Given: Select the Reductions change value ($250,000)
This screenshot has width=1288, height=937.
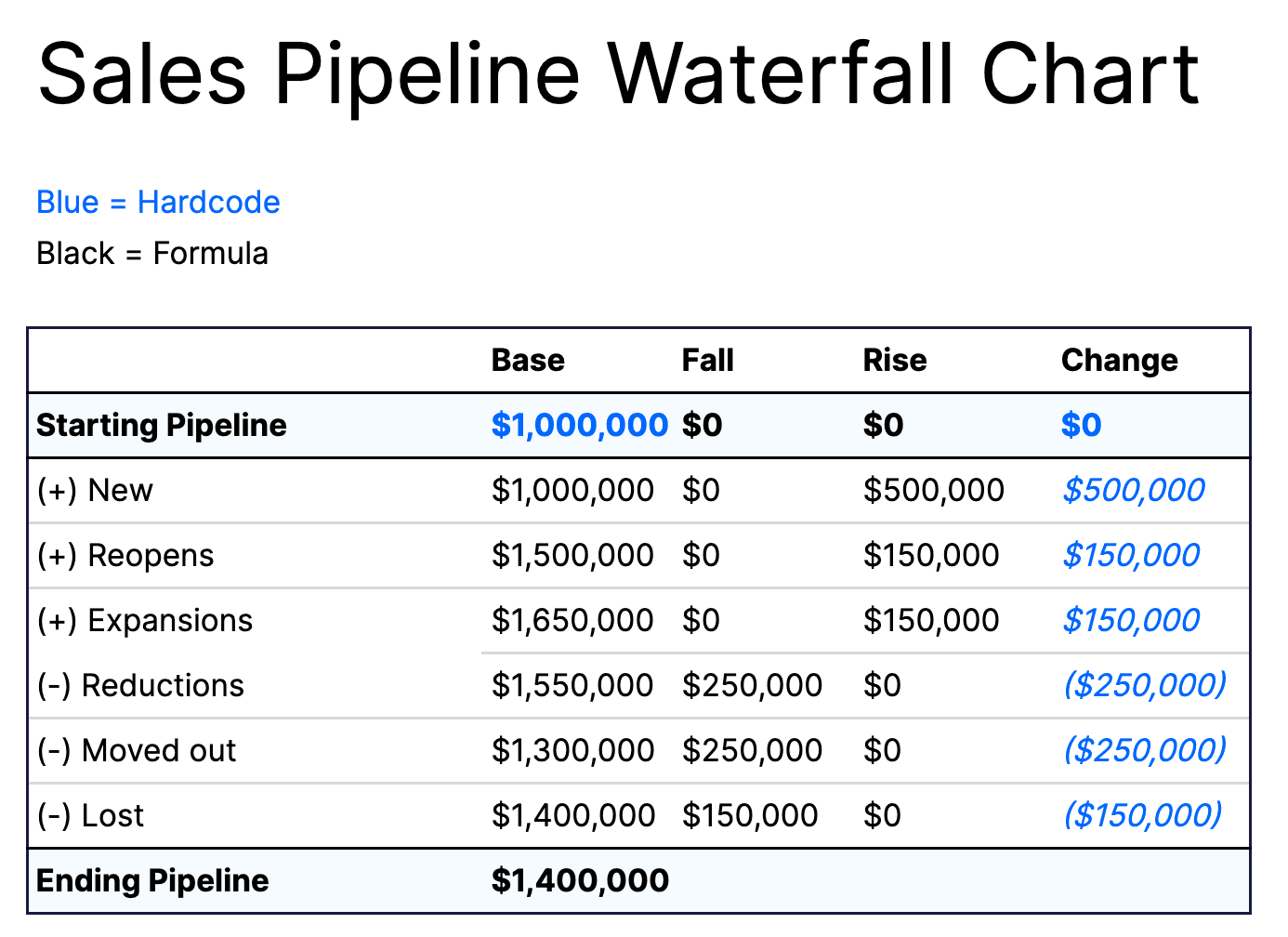Looking at the screenshot, I should pos(1144,685).
